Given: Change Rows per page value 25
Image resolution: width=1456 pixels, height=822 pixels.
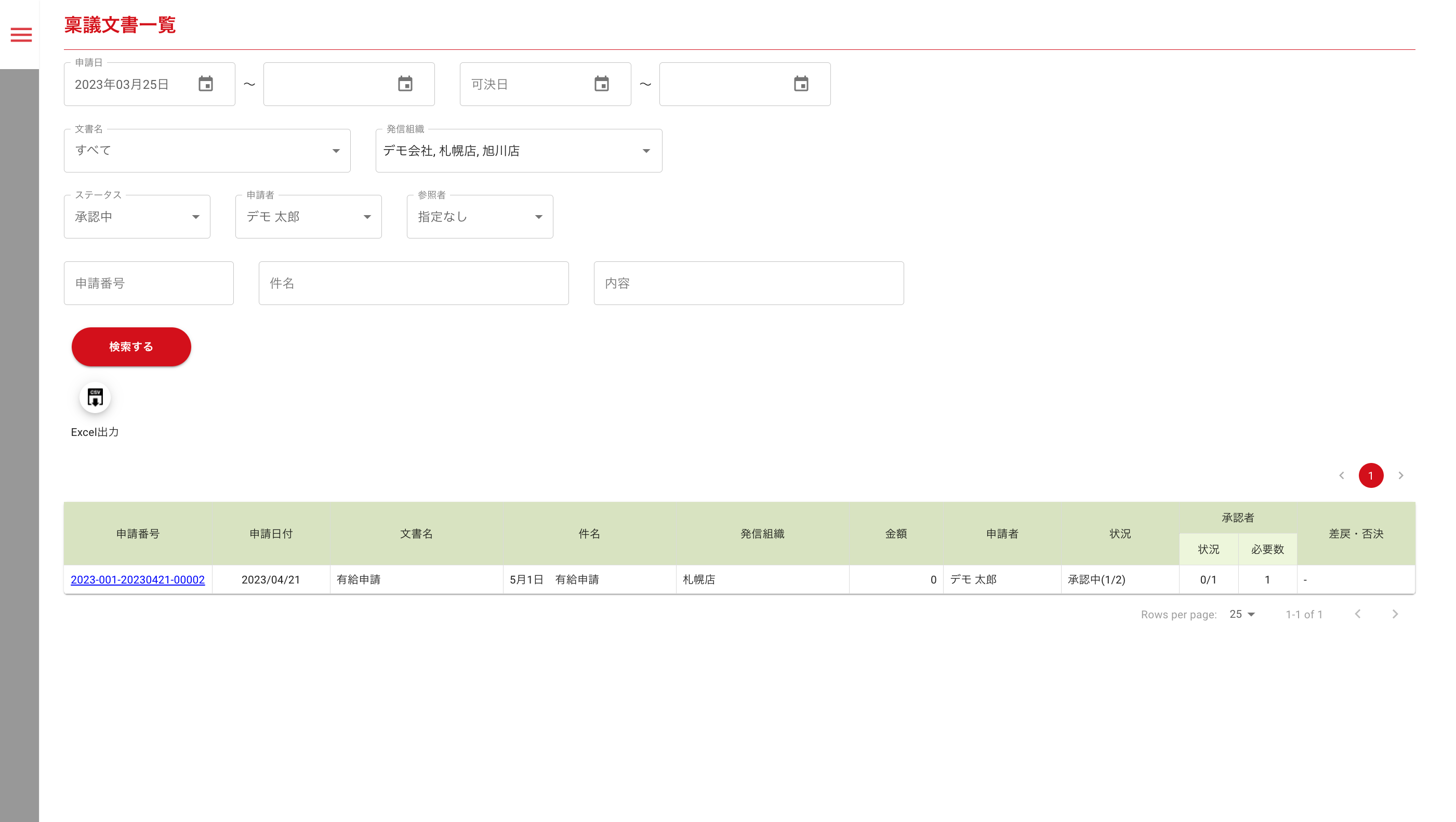Looking at the screenshot, I should pyautogui.click(x=1242, y=615).
